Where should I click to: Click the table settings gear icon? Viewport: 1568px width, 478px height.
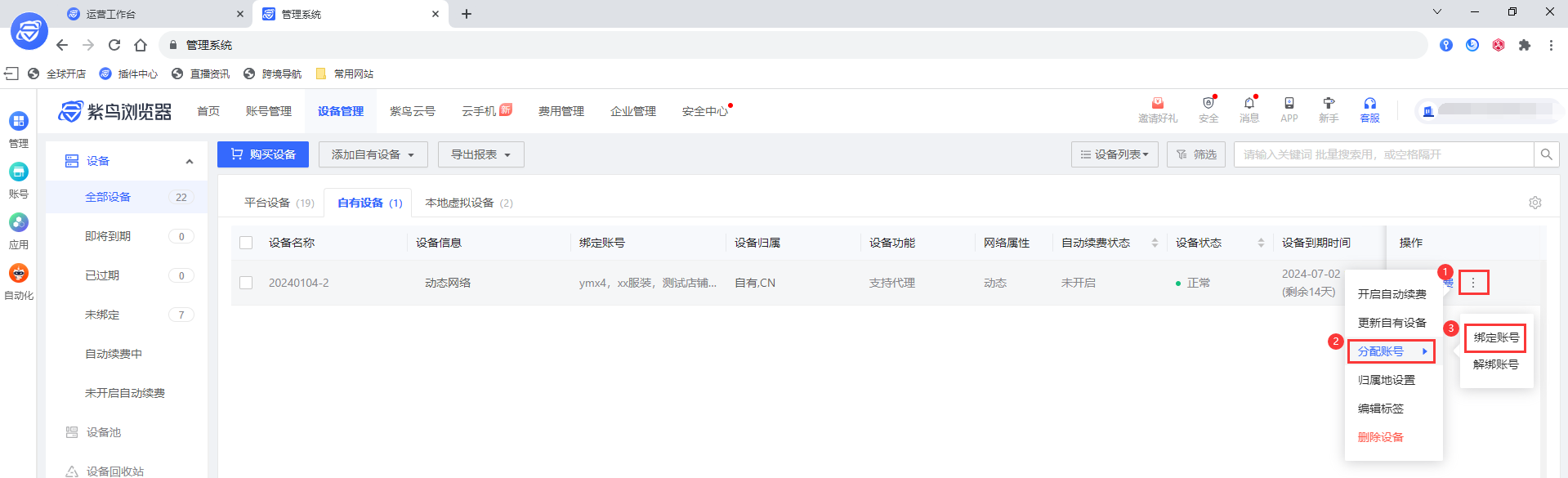coord(1535,203)
